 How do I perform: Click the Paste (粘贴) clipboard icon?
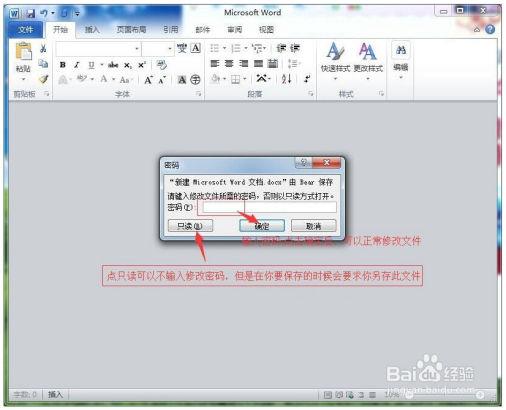pos(23,52)
